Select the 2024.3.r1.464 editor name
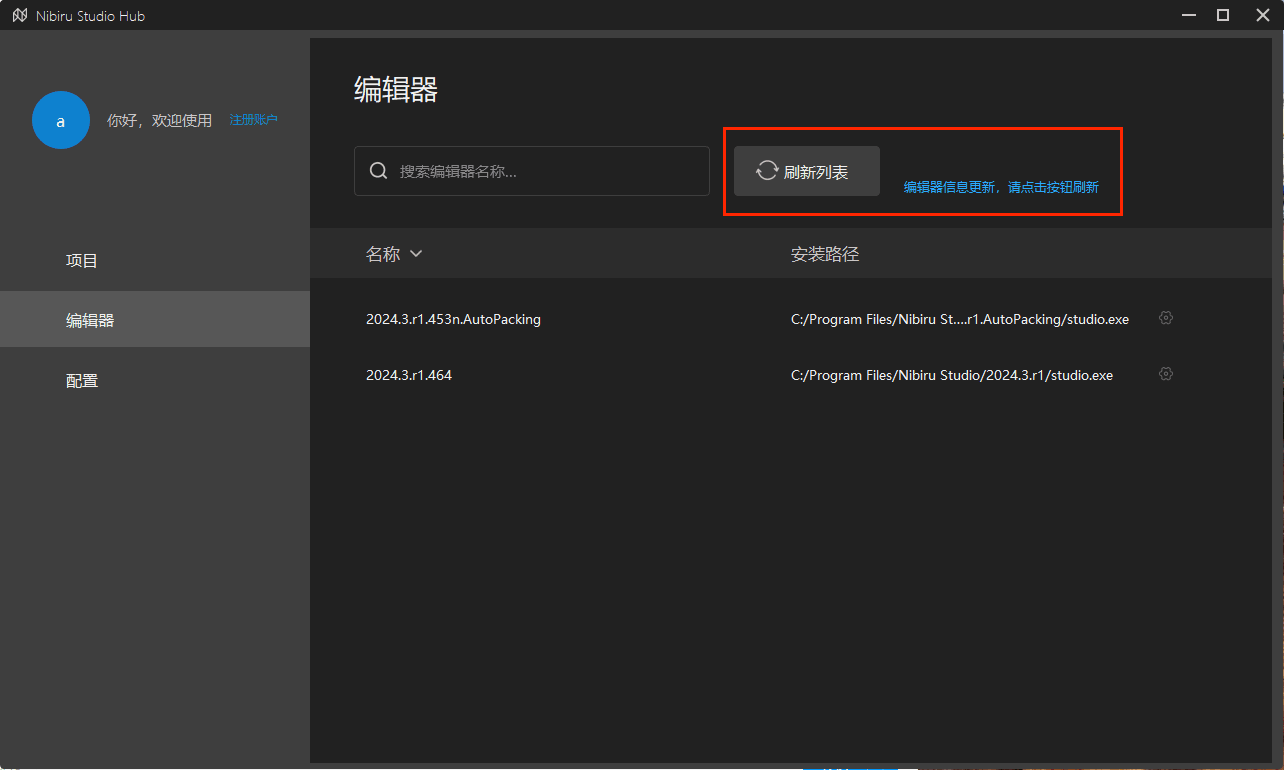 point(409,375)
